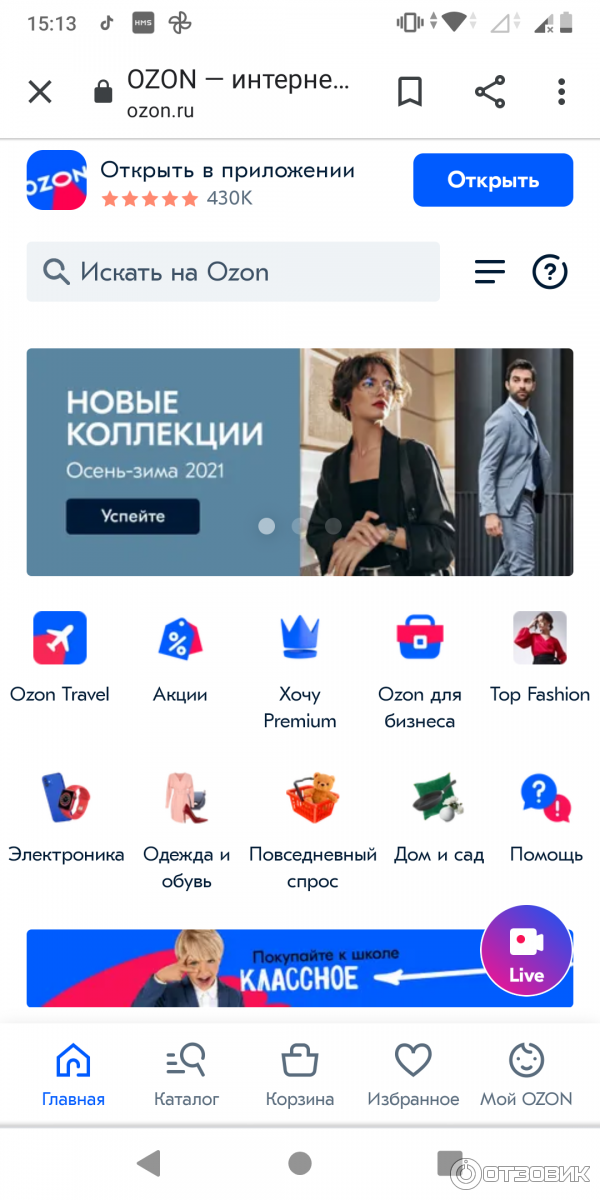Select the Хочу Premium crown icon
Screen dimensions: 600x1200
click(x=300, y=638)
